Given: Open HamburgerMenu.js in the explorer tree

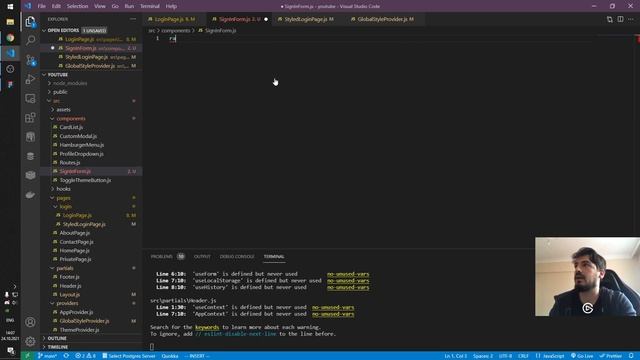Looking at the screenshot, I should [x=82, y=145].
